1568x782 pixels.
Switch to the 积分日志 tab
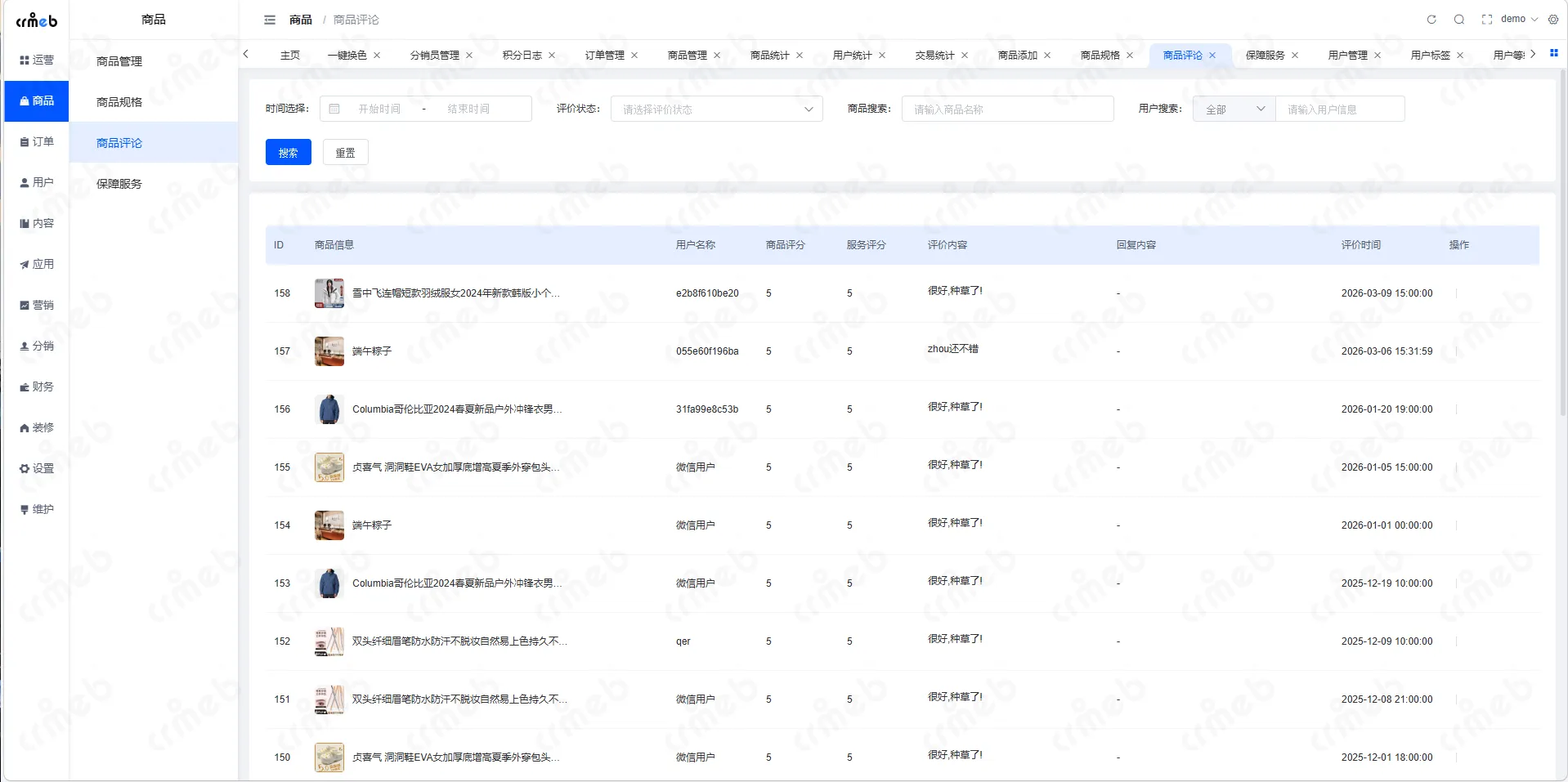[522, 56]
